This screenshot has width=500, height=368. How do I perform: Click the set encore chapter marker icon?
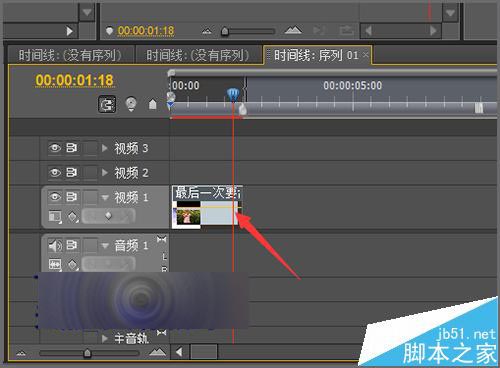click(x=131, y=104)
